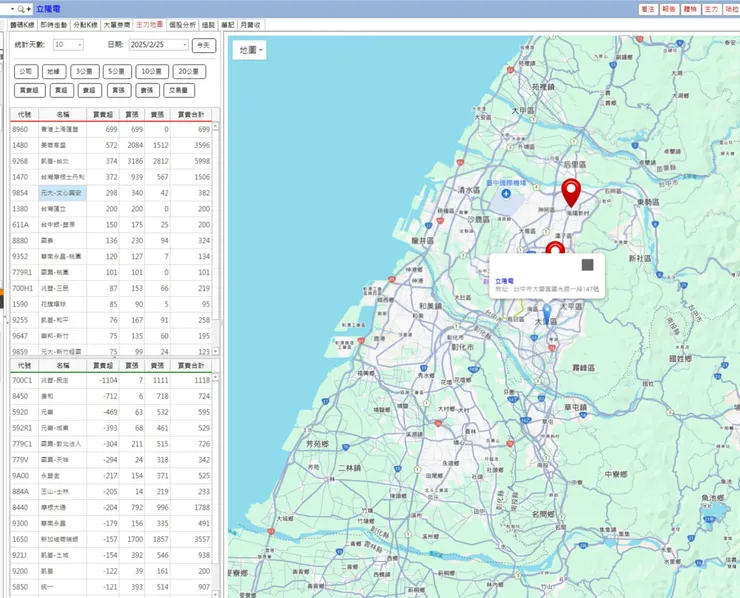Image resolution: width=740 pixels, height=598 pixels.
Task: Click the scroll-down arrow of the upper table
Action: [x=216, y=351]
